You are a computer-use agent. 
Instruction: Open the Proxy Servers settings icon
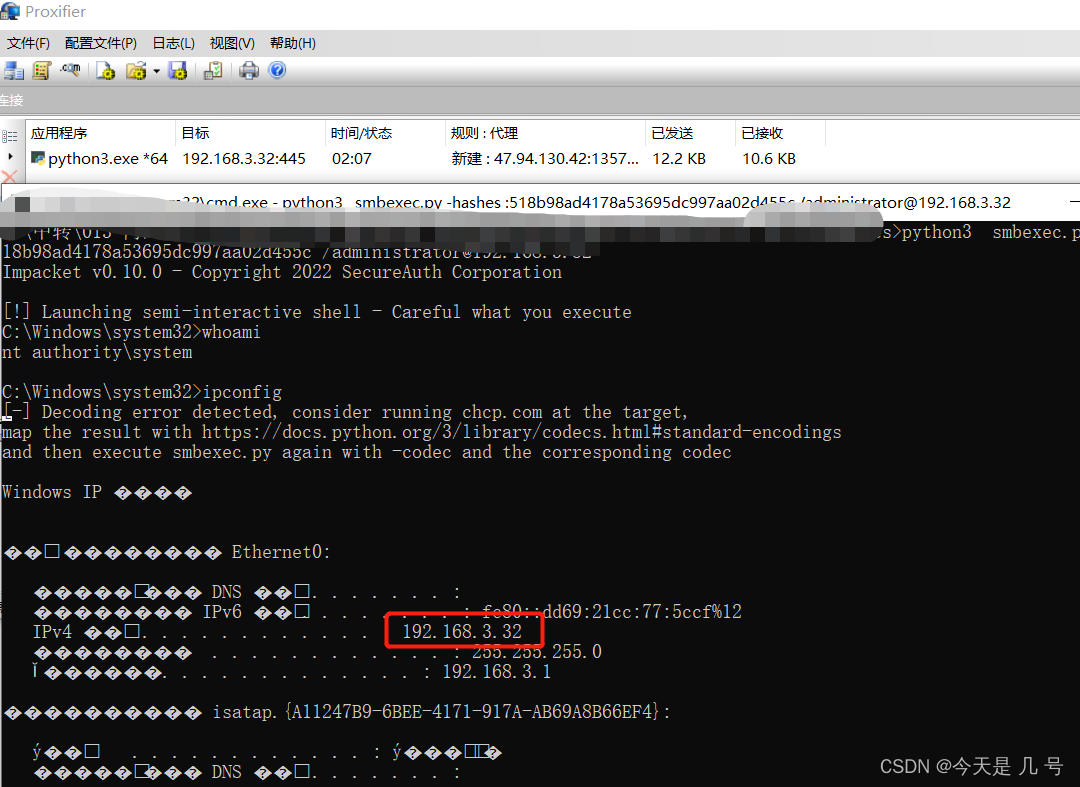pos(14,70)
